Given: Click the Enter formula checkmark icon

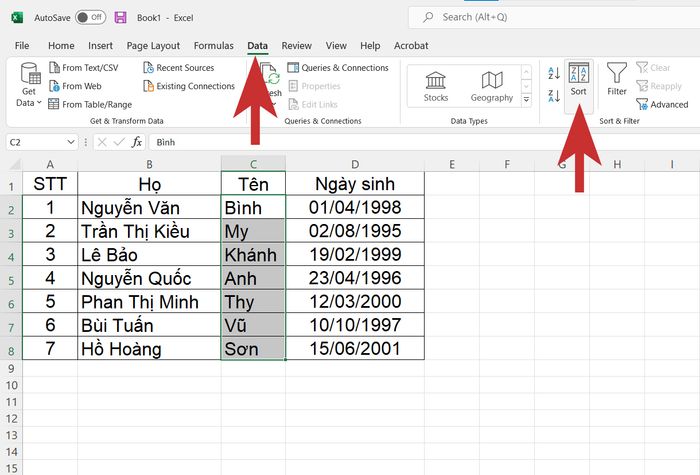Looking at the screenshot, I should pos(119,142).
